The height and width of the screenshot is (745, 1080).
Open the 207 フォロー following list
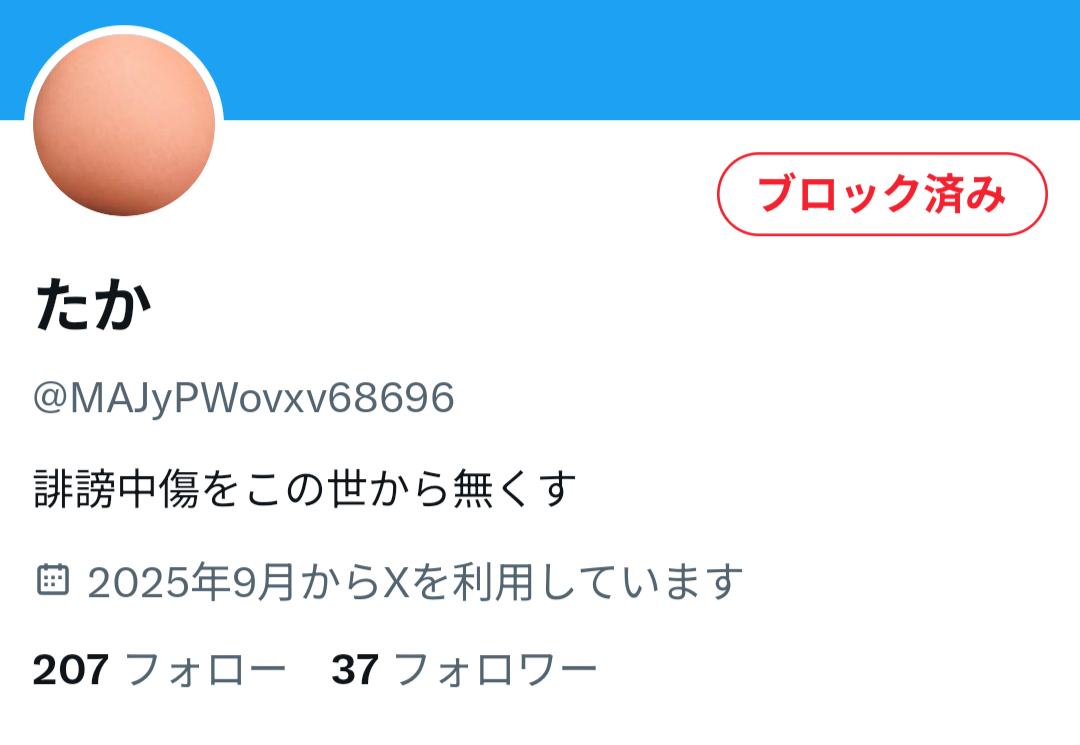pyautogui.click(x=159, y=669)
